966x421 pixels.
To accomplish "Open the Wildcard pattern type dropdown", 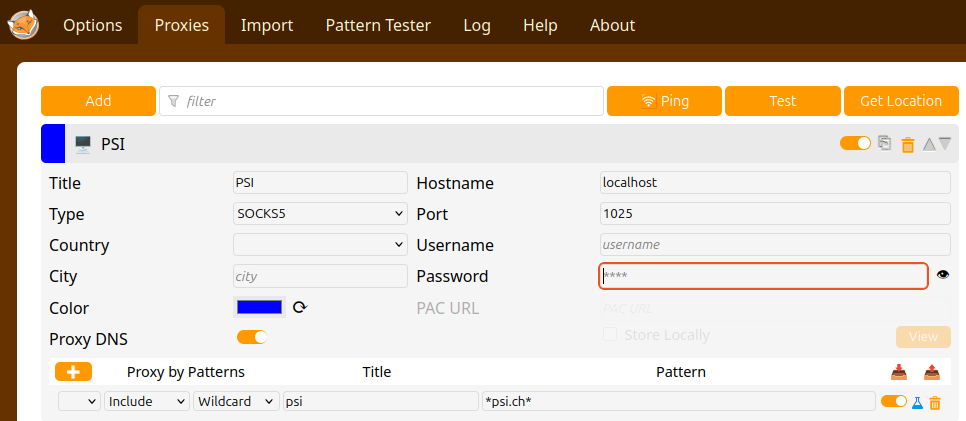I will [x=236, y=401].
